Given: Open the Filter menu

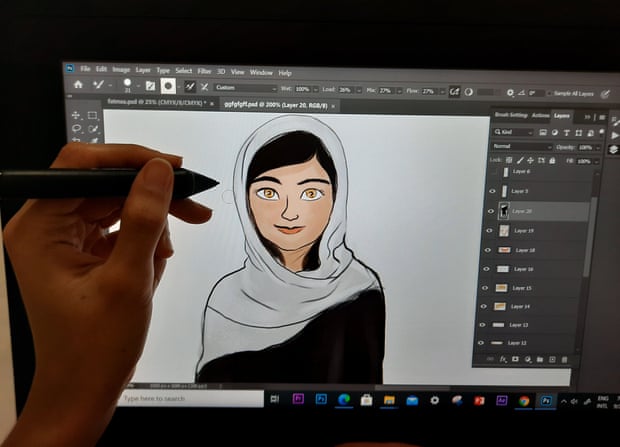Looking at the screenshot, I should (204, 72).
